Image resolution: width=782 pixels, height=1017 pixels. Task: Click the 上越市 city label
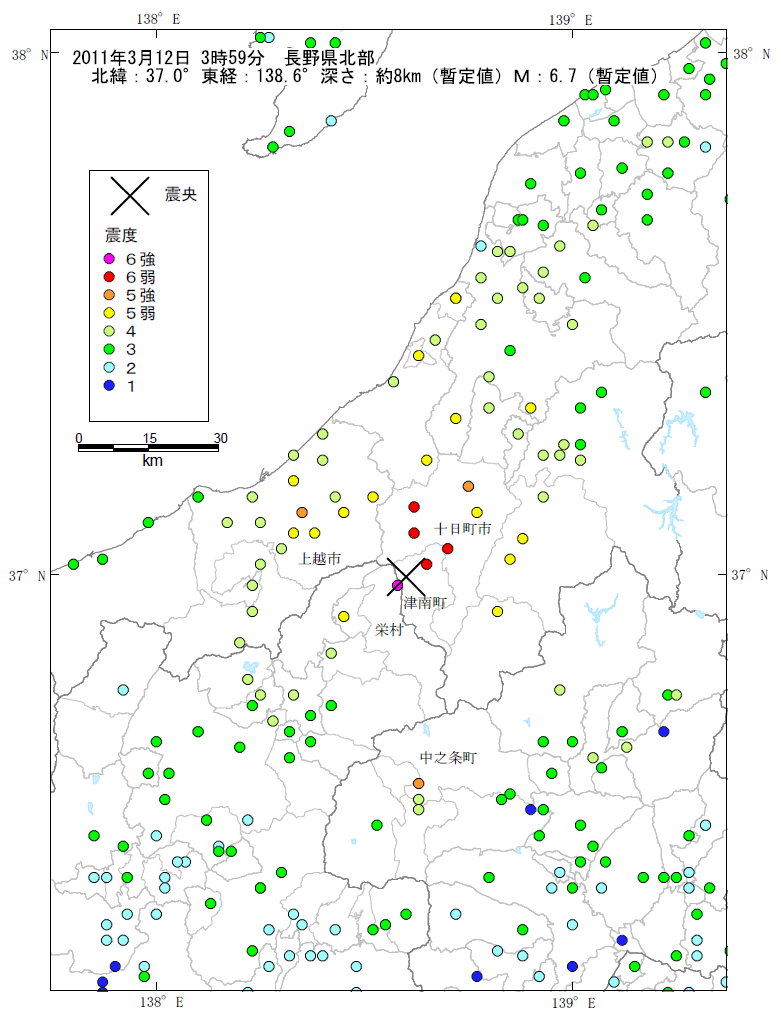click(320, 558)
